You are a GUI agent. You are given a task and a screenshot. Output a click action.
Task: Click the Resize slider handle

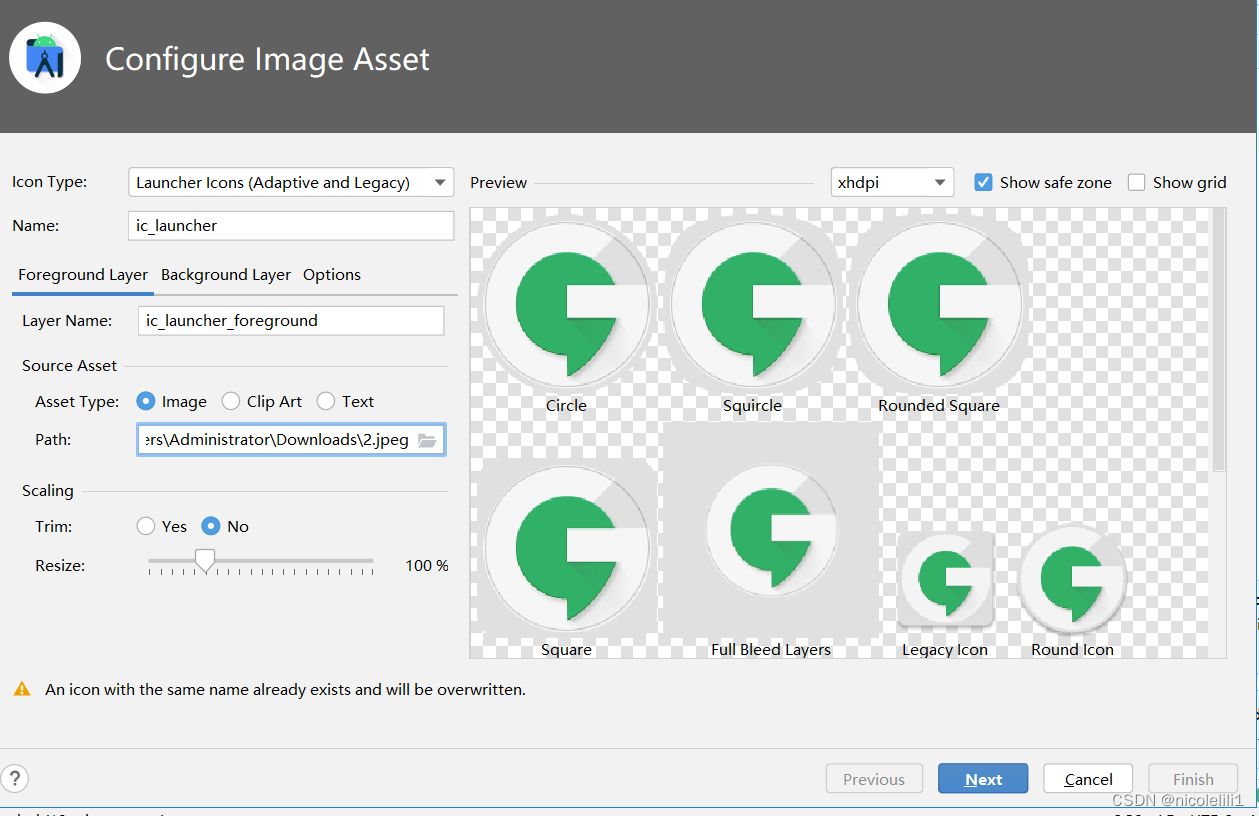205,561
